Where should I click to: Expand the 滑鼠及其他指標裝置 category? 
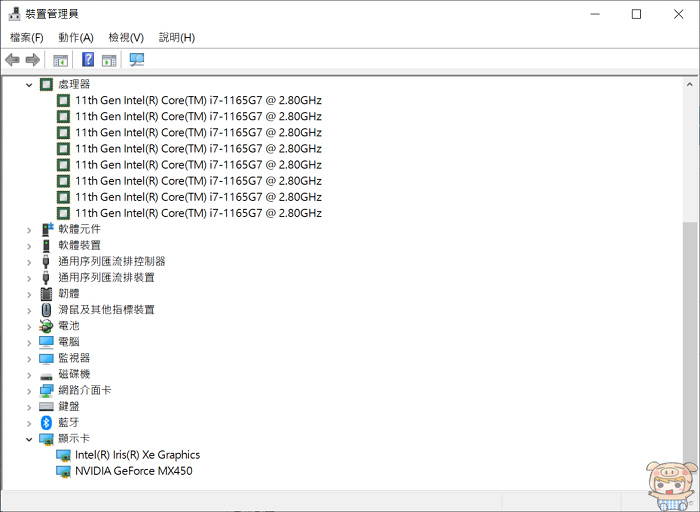pyautogui.click(x=29, y=310)
